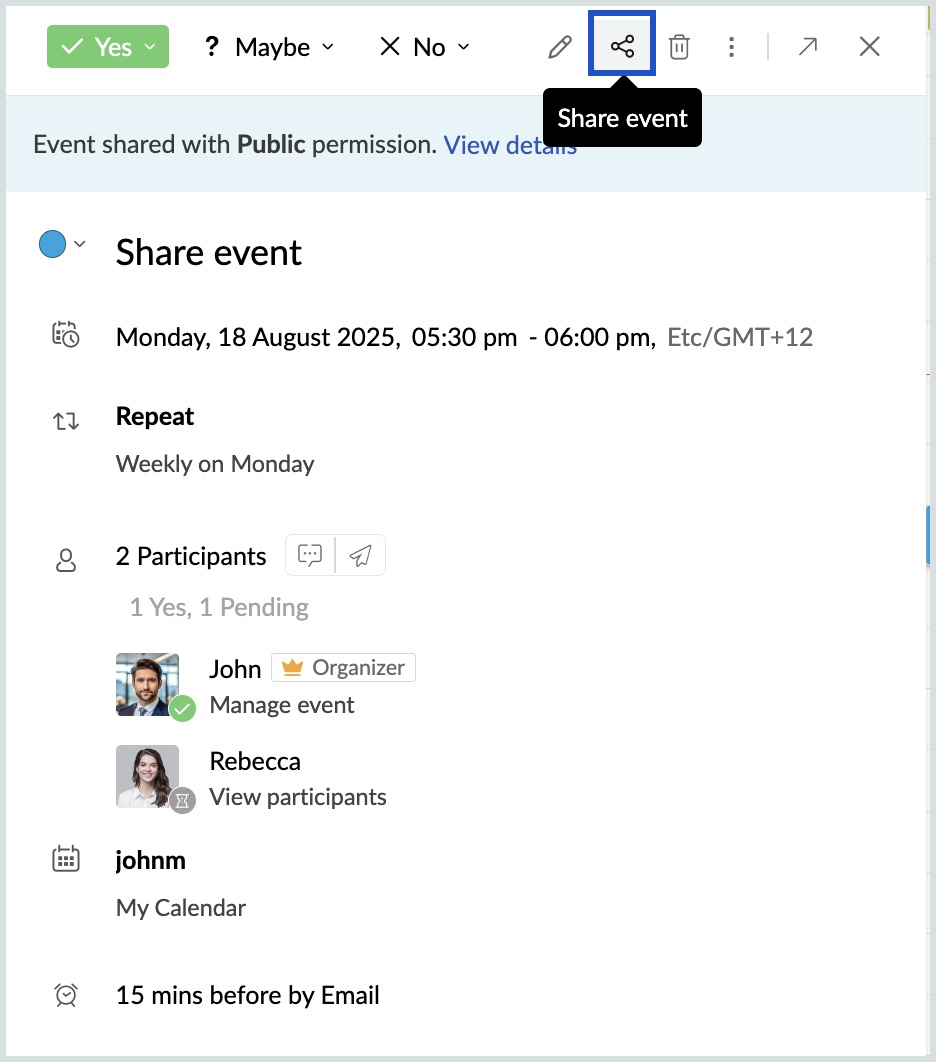Click Rebecca's profile picture
Image resolution: width=936 pixels, height=1062 pixels.
(x=147, y=777)
